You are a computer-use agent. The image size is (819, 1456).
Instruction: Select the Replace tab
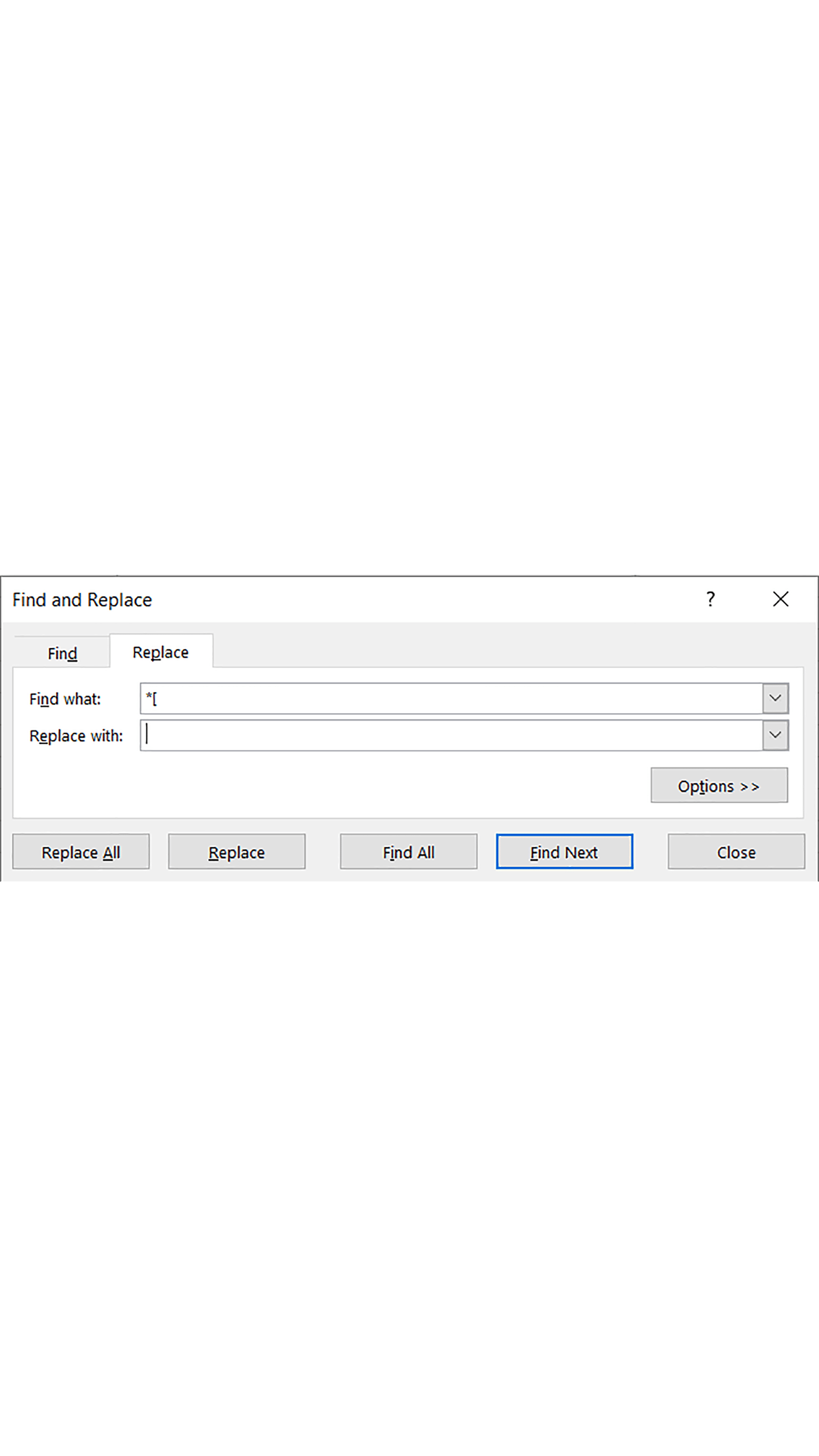[161, 652]
